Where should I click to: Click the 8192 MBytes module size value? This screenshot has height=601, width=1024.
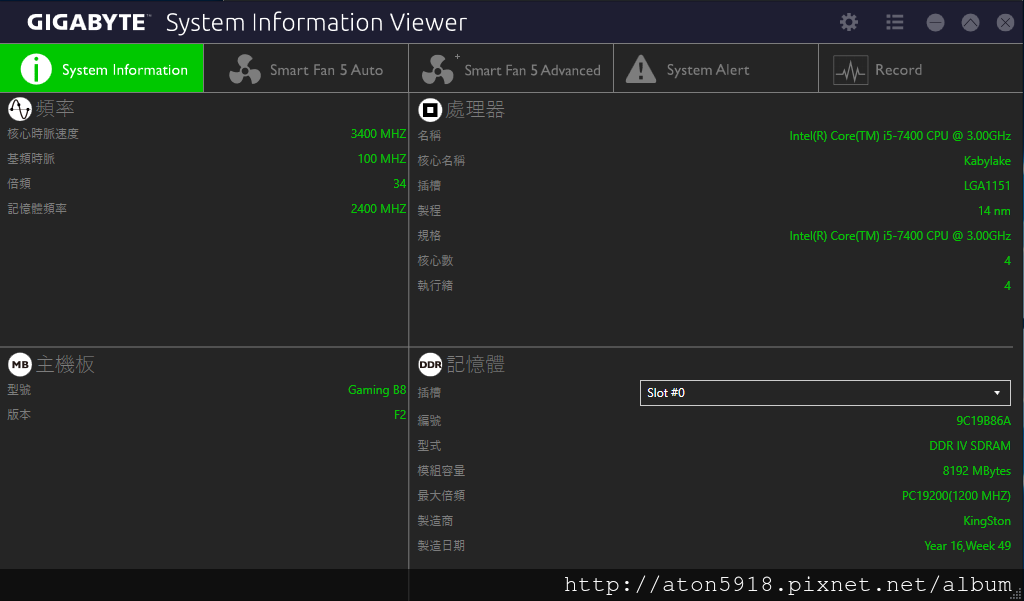point(976,471)
